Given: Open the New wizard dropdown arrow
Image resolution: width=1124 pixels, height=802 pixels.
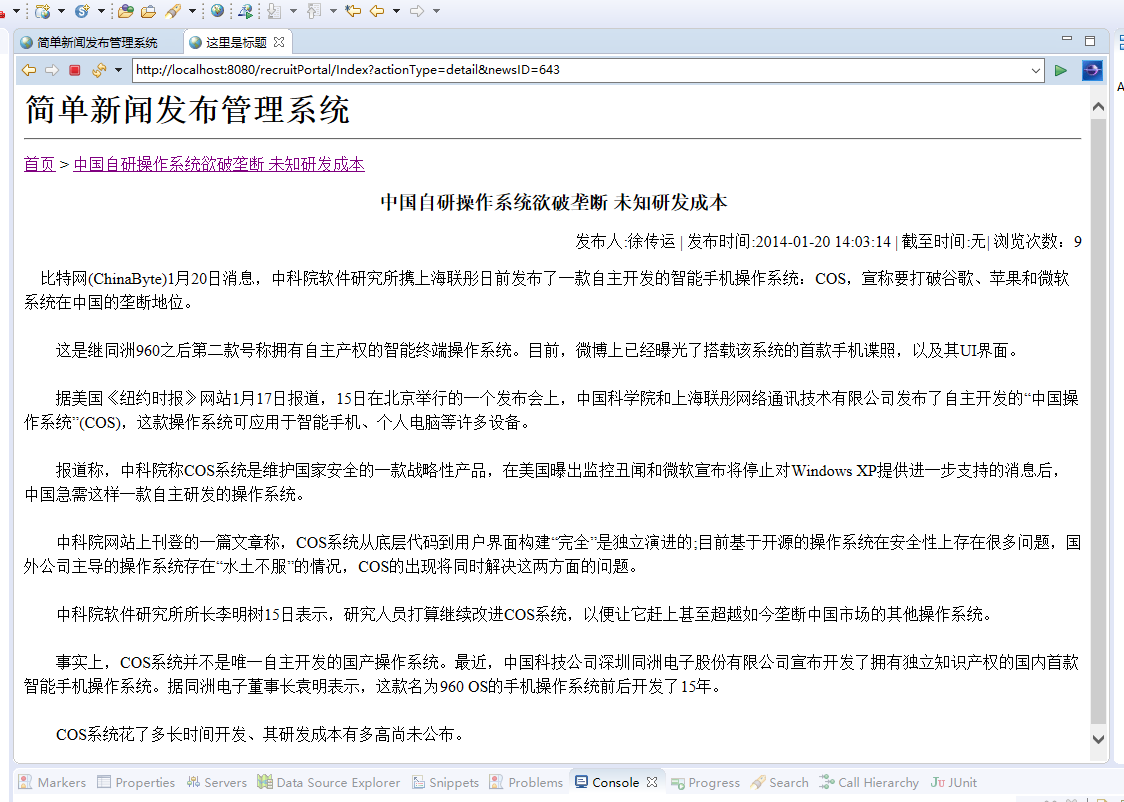Looking at the screenshot, I should click(14, 11).
